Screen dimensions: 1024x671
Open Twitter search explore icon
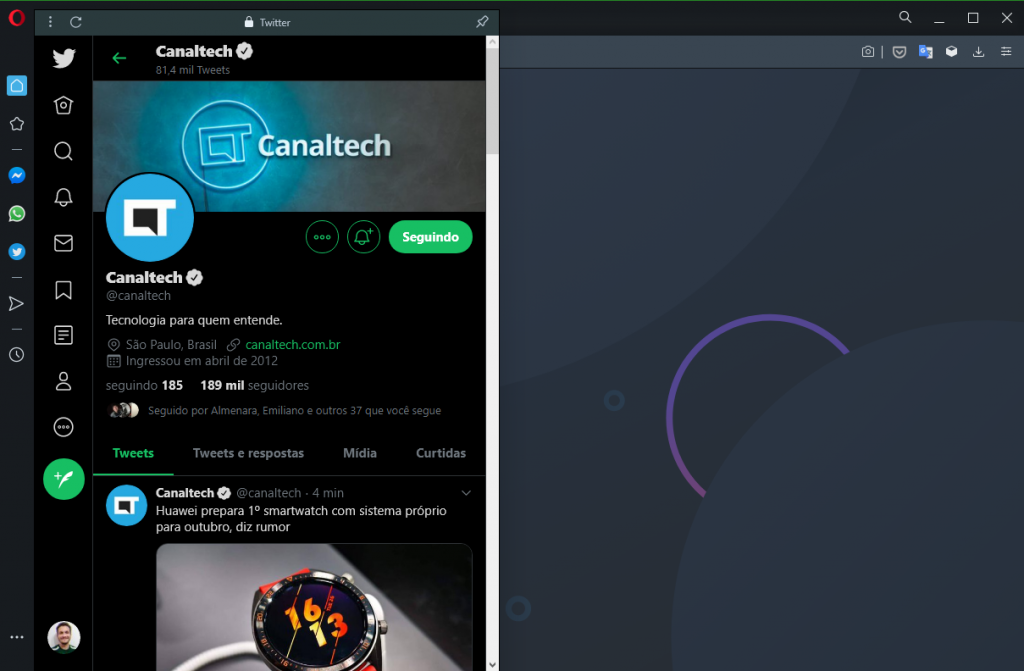point(63,151)
